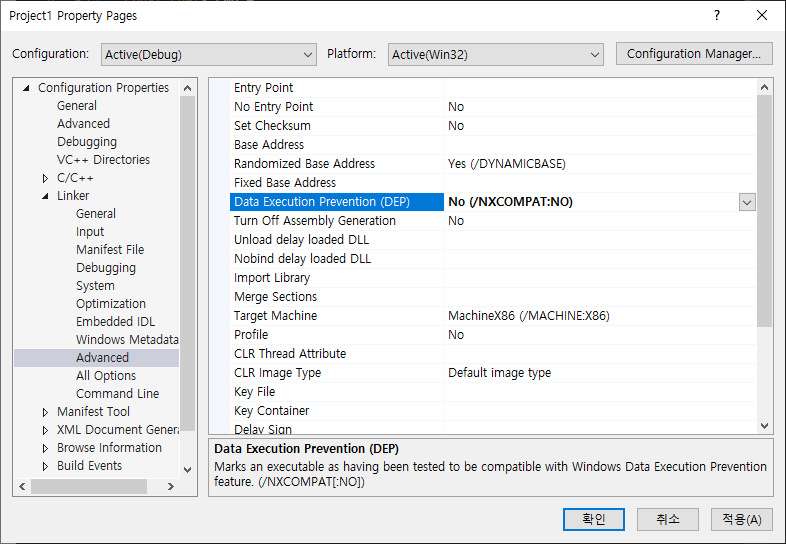Open Configuration Manager
786x544 pixels.
tap(694, 54)
